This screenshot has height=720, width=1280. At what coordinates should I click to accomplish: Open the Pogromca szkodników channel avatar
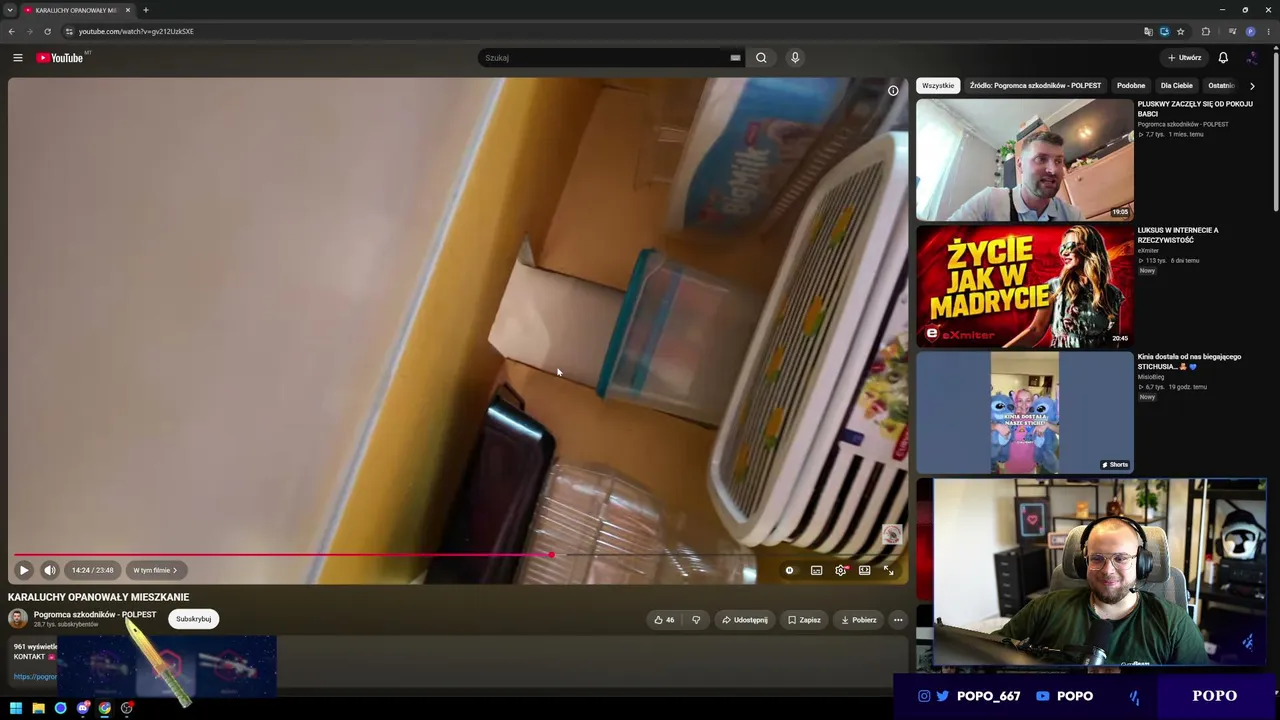point(18,619)
